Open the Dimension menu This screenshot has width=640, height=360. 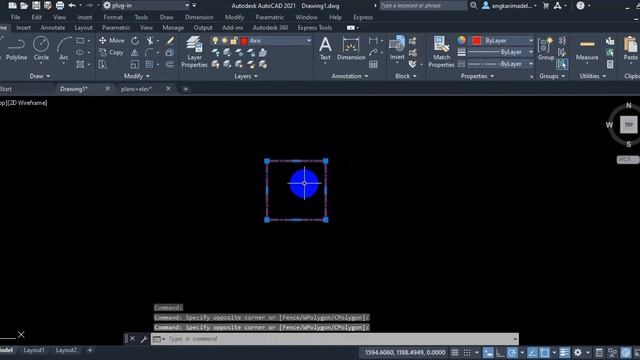(199, 17)
